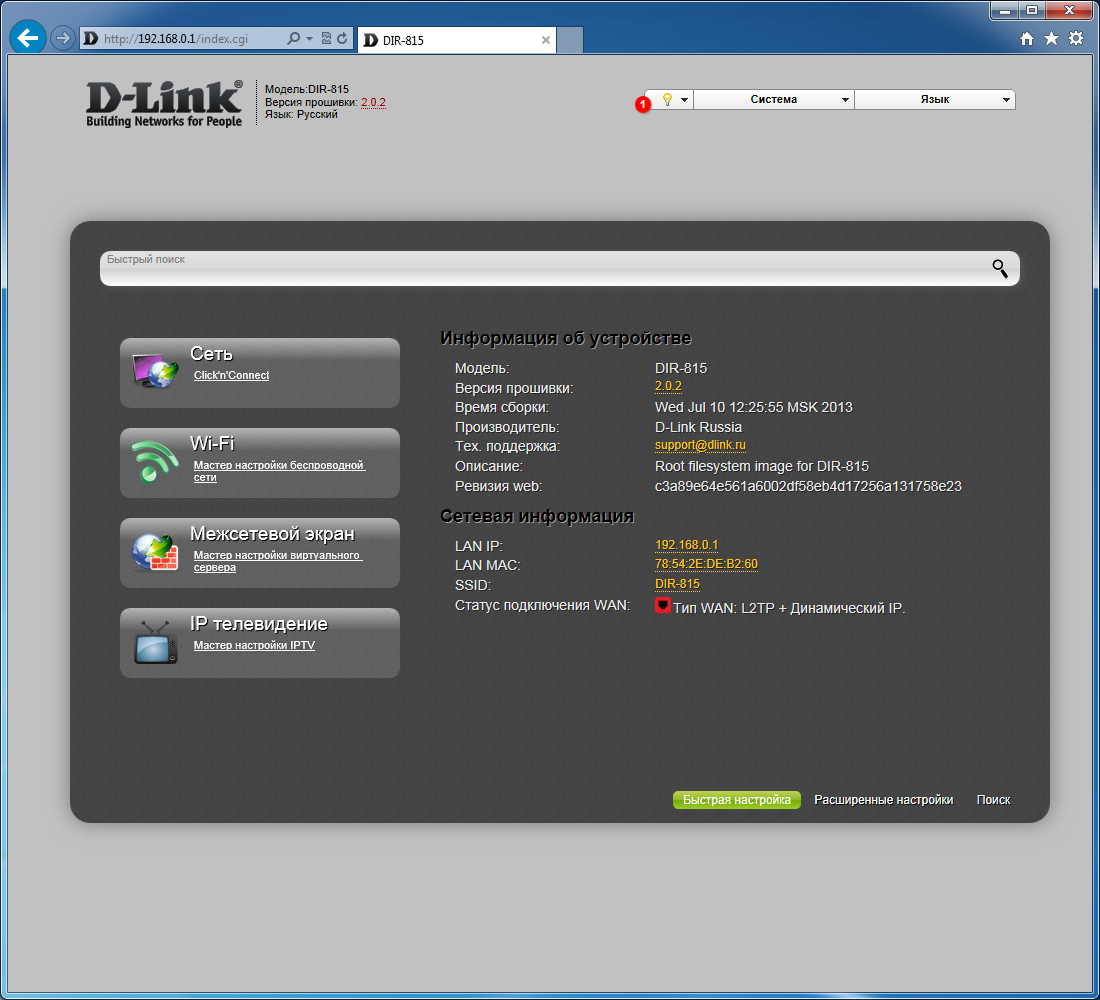Click the light bulb notifications icon
Viewport: 1100px width, 1000px height.
pos(667,99)
